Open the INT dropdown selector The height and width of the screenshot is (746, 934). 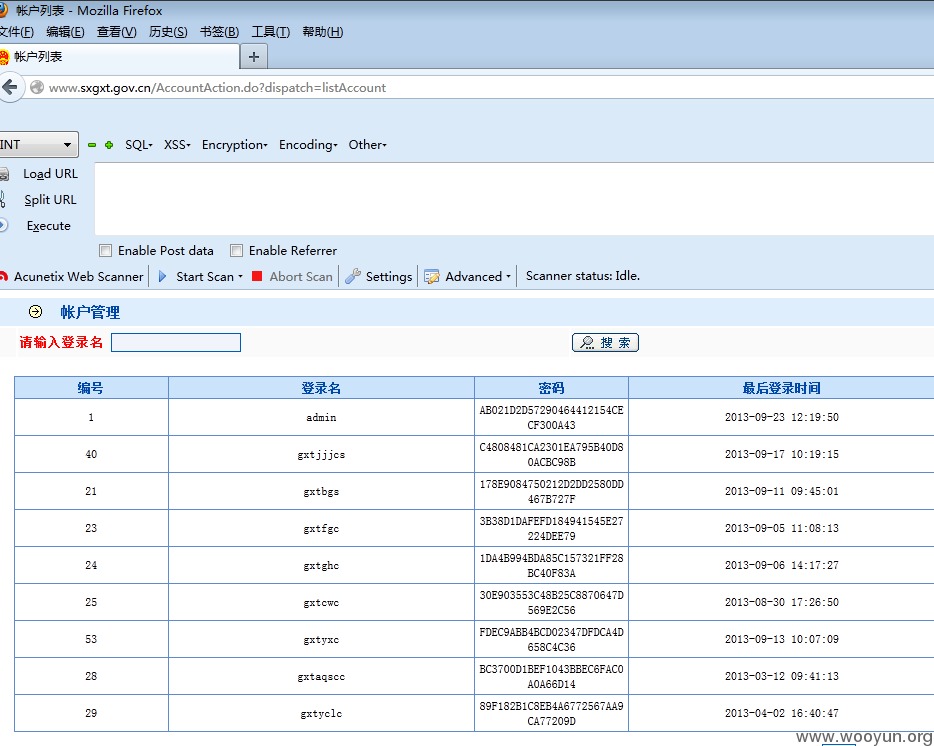click(x=37, y=145)
